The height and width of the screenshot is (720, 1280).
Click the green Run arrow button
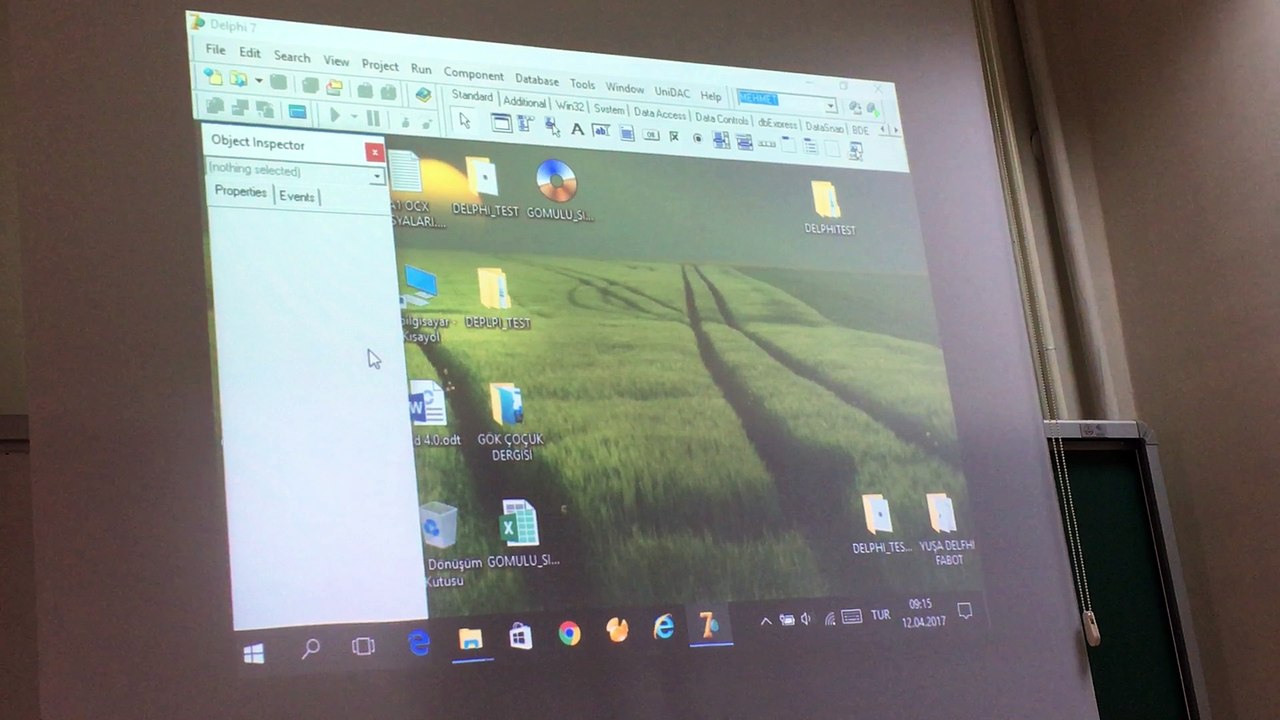pyautogui.click(x=335, y=115)
